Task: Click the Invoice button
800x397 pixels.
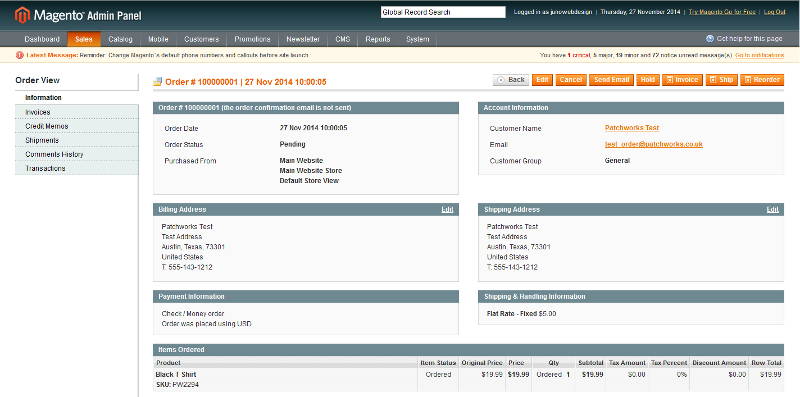Action: coord(682,80)
